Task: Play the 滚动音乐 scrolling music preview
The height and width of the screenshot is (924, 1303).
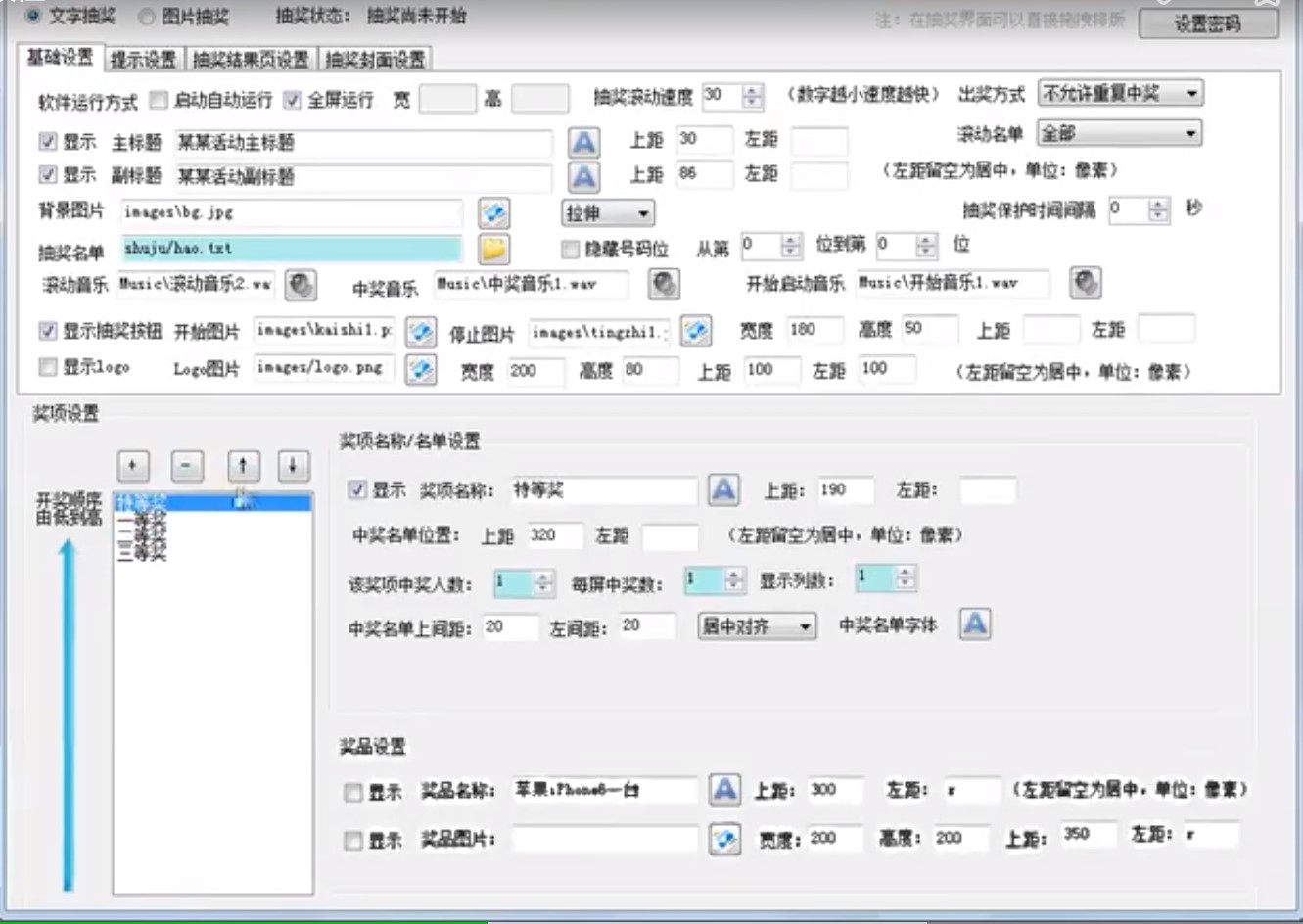Action: [300, 285]
